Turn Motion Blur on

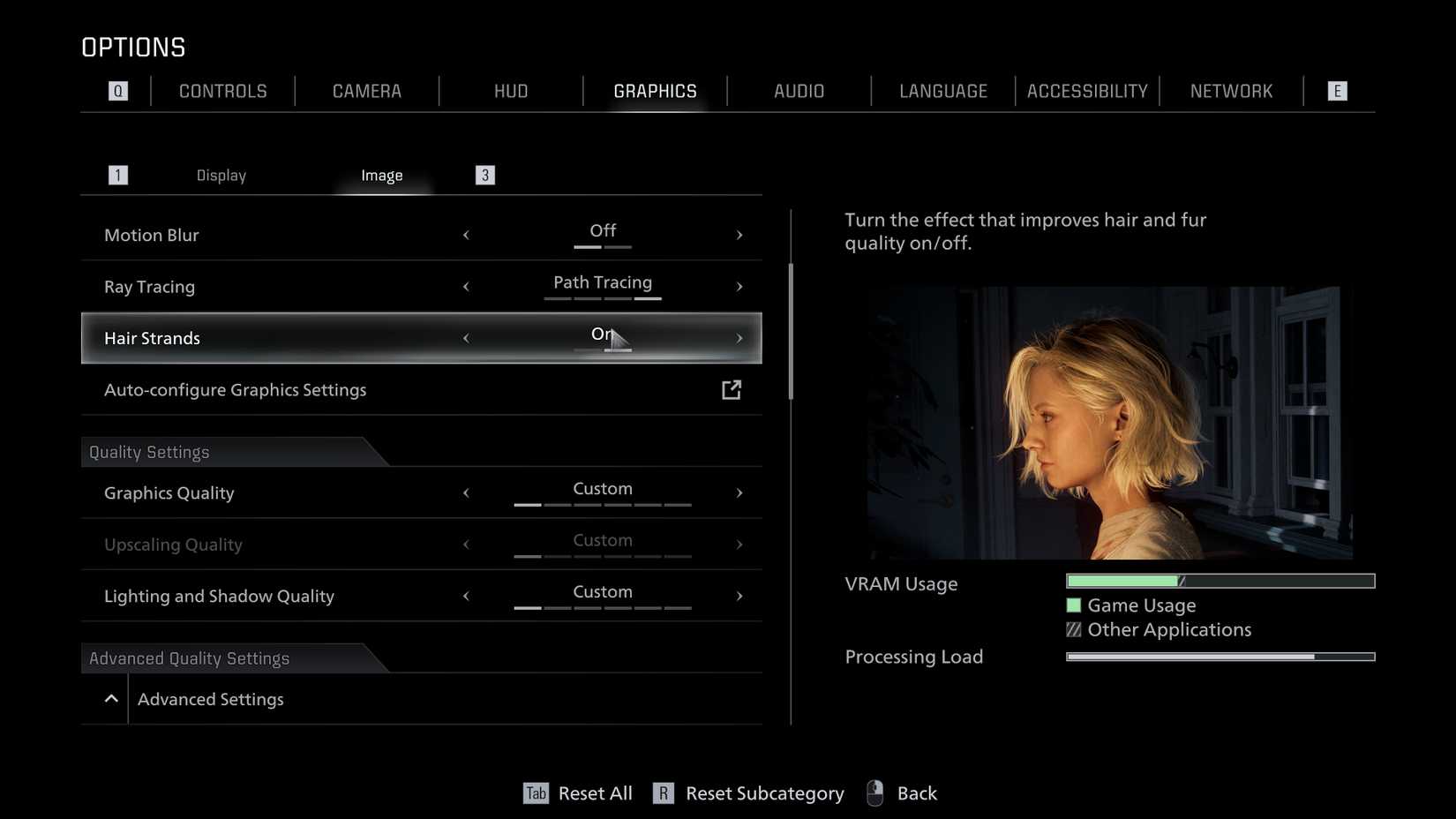click(x=739, y=234)
